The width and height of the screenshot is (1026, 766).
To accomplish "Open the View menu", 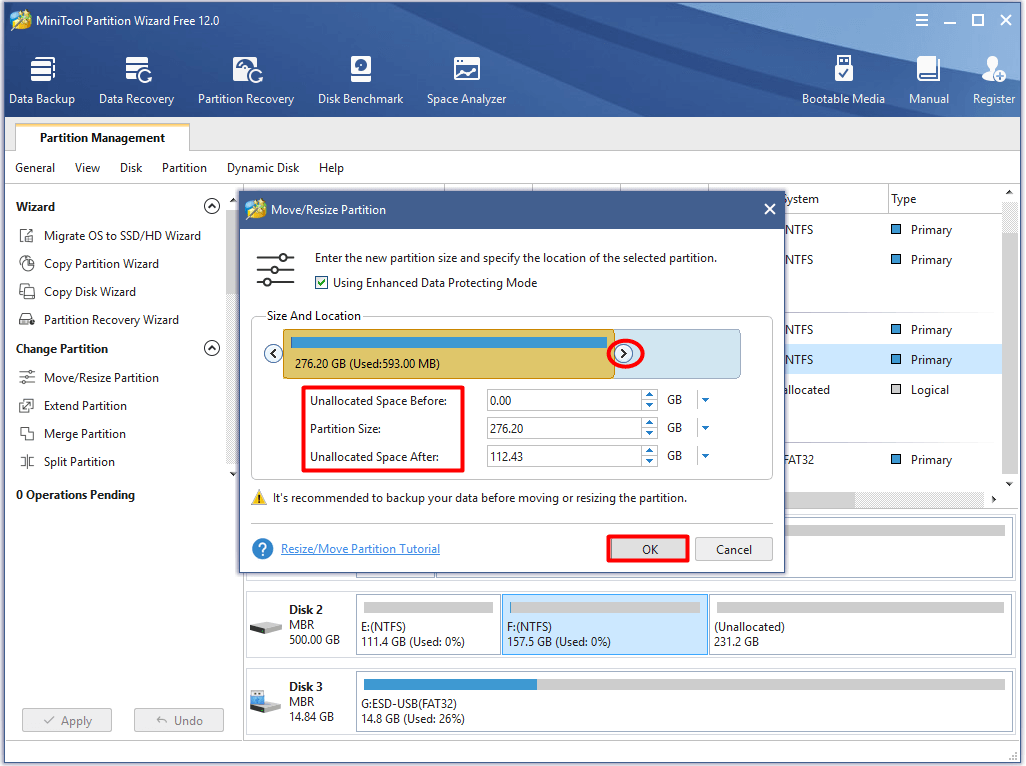I will point(87,168).
